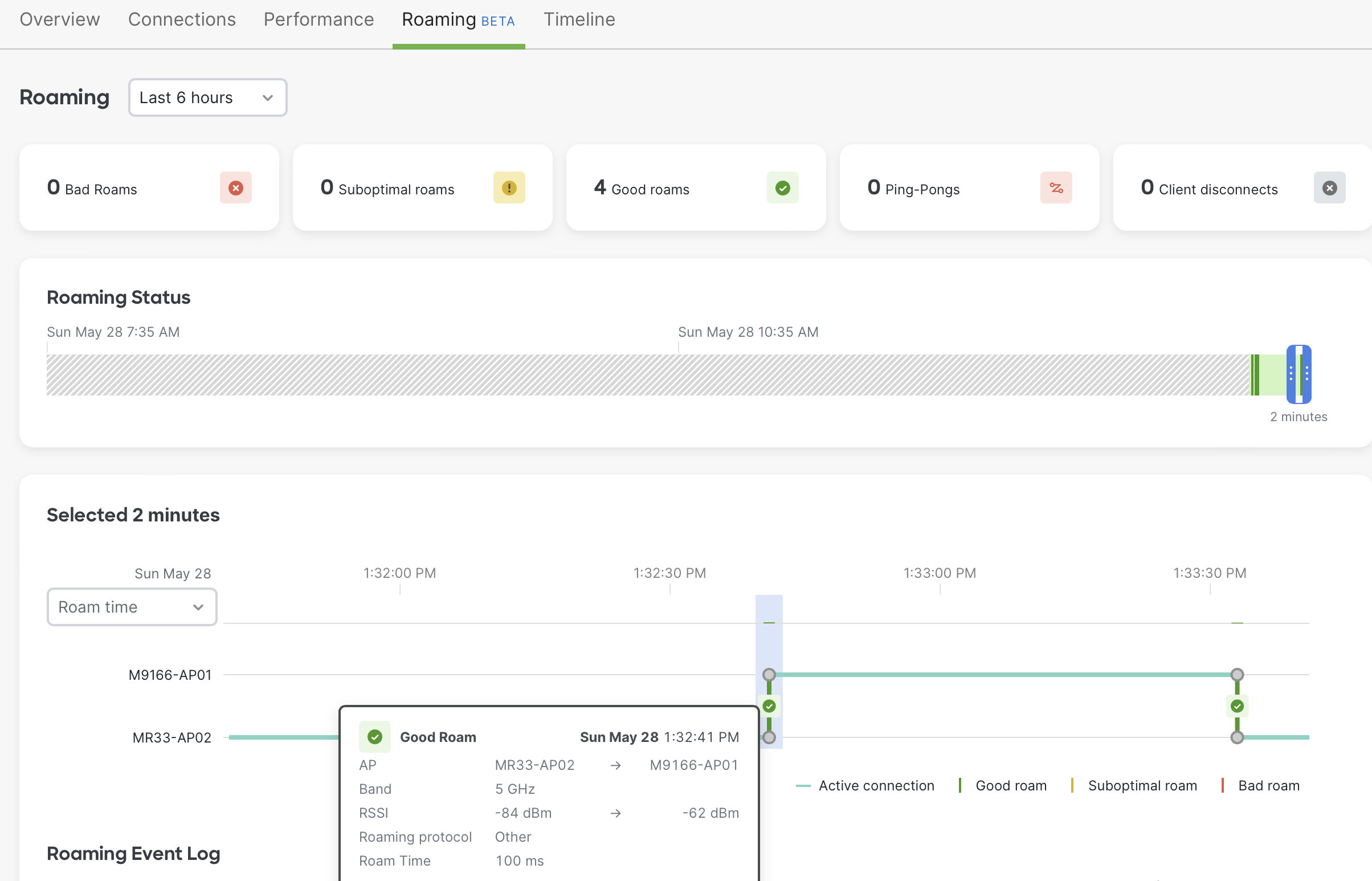Image resolution: width=1372 pixels, height=881 pixels.
Task: Switch to the Timeline tab
Action: pos(579,19)
